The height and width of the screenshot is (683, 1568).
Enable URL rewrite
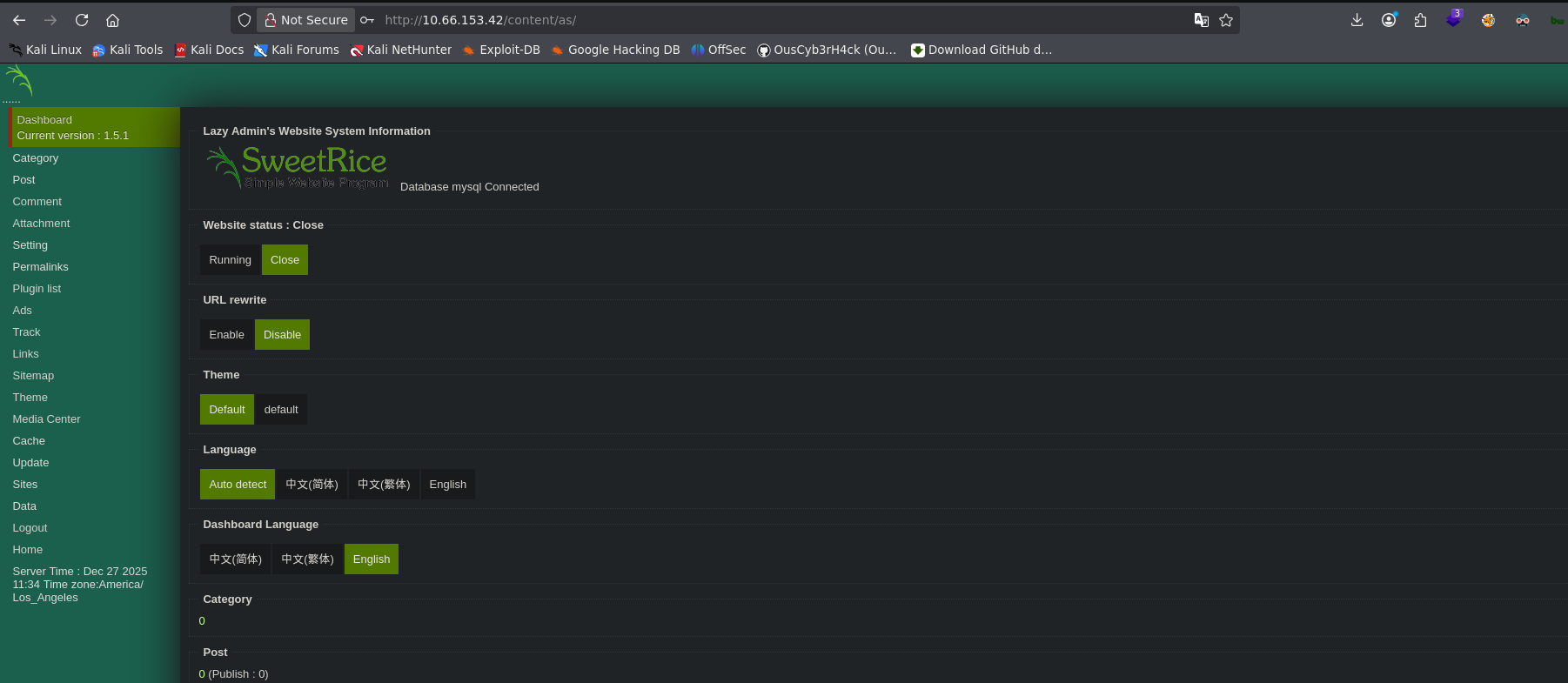click(x=226, y=335)
